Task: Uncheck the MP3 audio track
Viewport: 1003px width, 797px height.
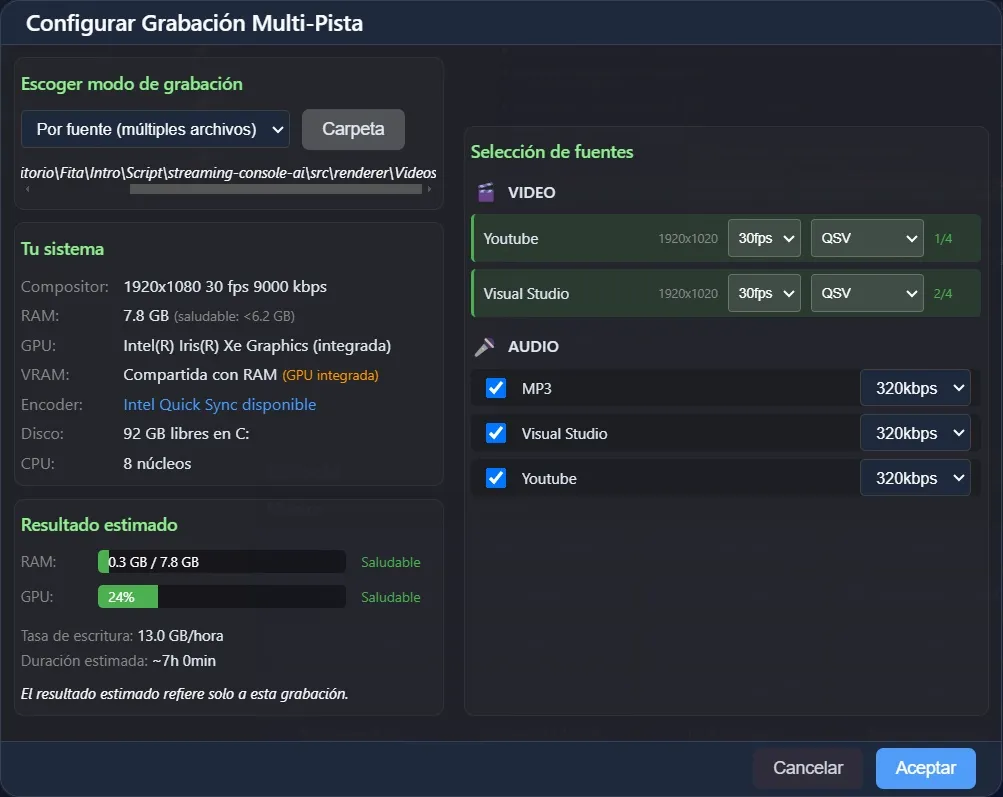Action: pos(495,387)
